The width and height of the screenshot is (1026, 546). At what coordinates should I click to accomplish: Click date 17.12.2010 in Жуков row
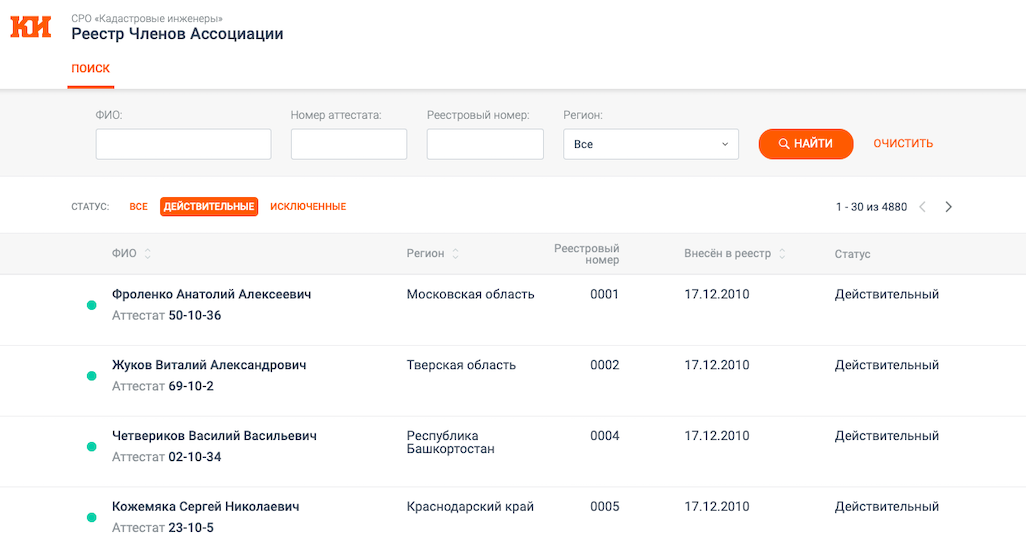pos(716,365)
